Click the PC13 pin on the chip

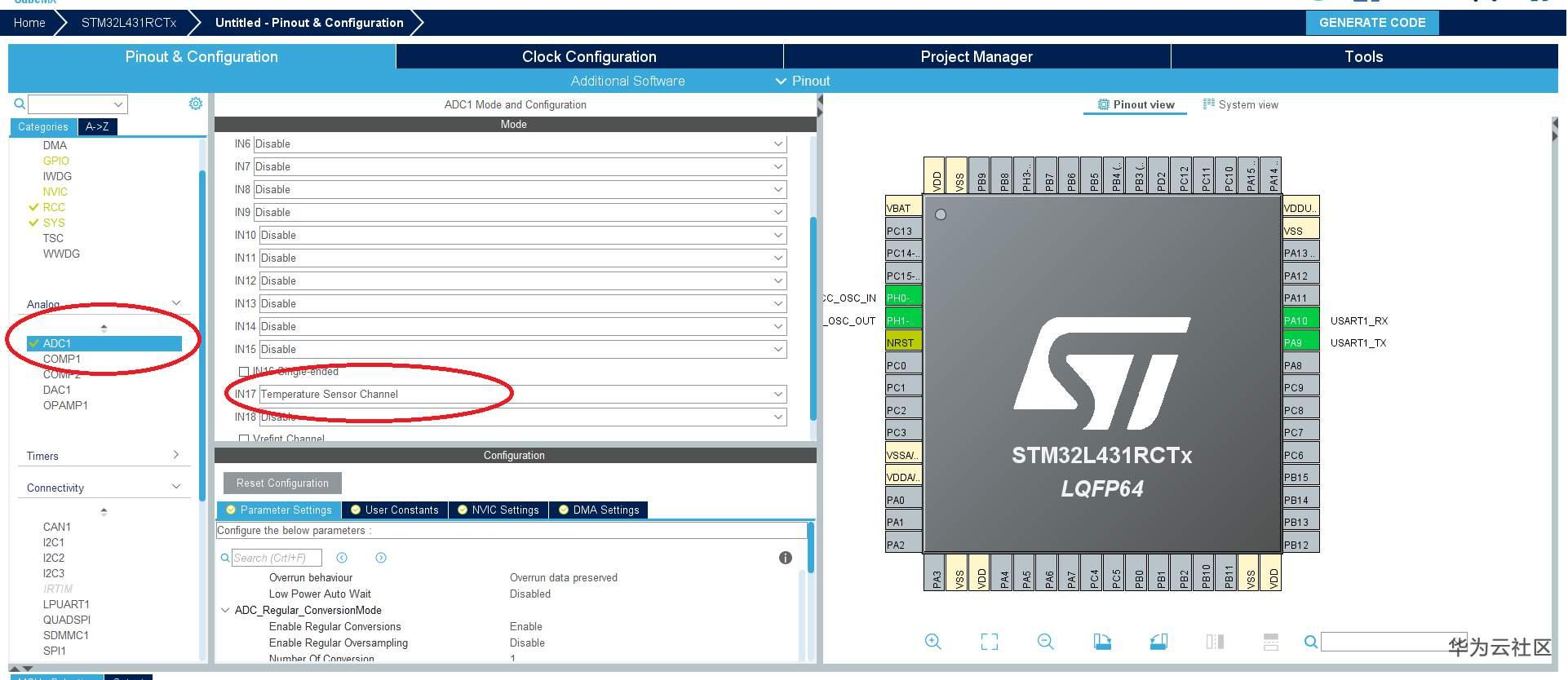pyautogui.click(x=904, y=231)
